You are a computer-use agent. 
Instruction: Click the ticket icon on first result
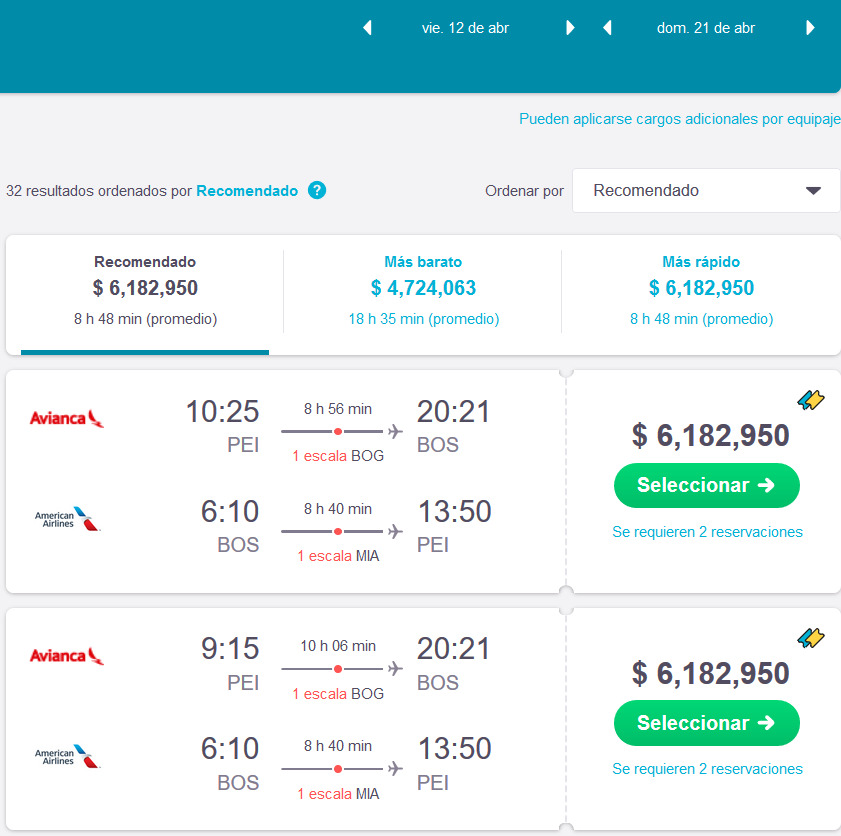(810, 401)
